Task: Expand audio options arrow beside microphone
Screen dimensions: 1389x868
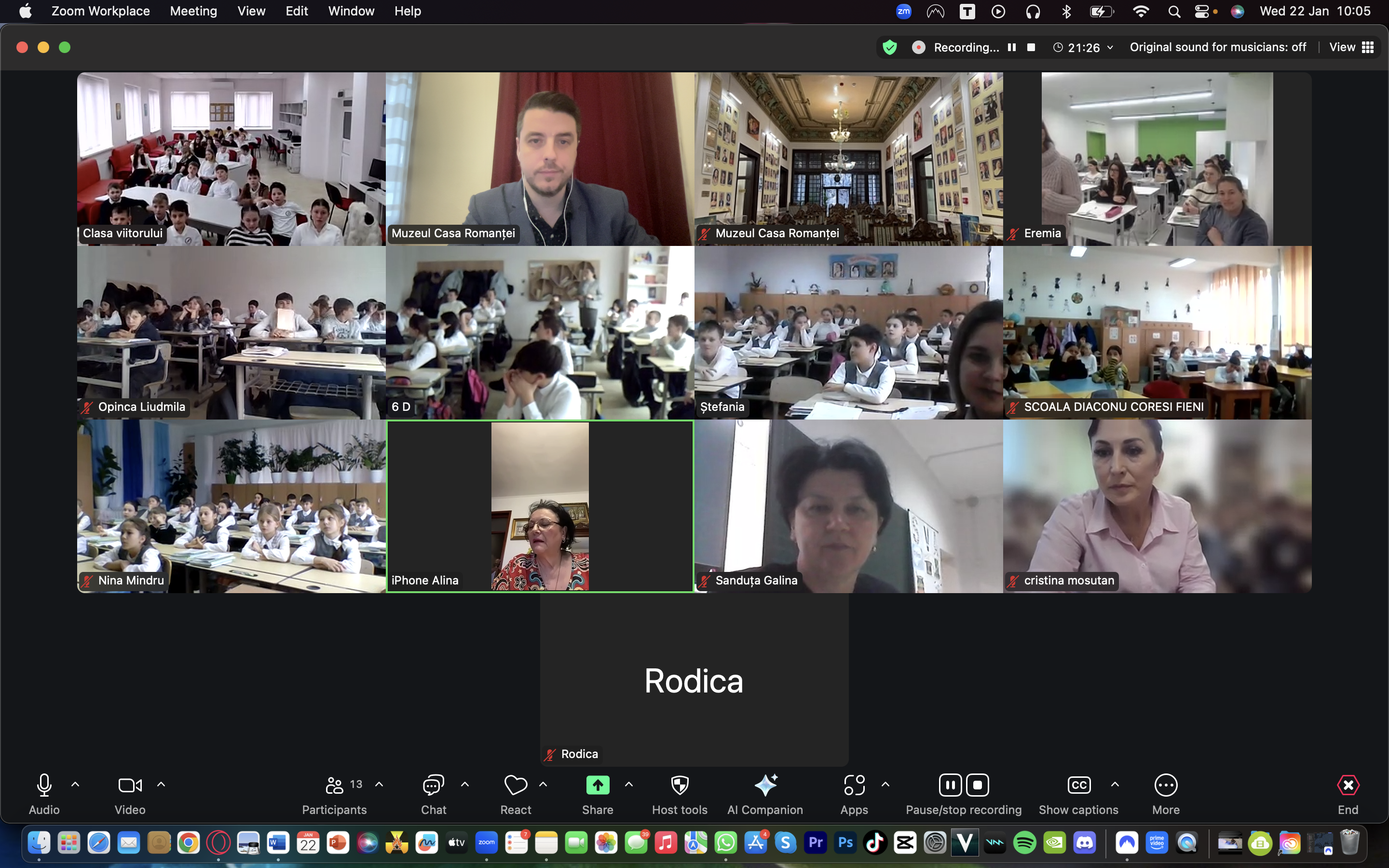Action: [75, 784]
